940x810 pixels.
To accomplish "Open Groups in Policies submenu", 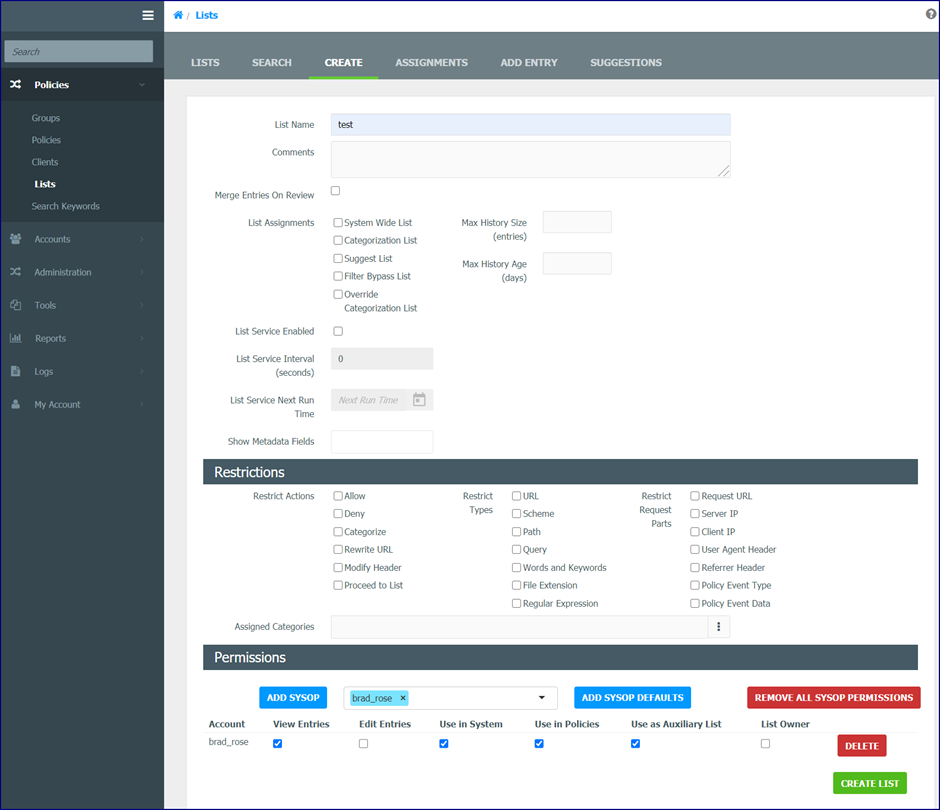I will 46,118.
